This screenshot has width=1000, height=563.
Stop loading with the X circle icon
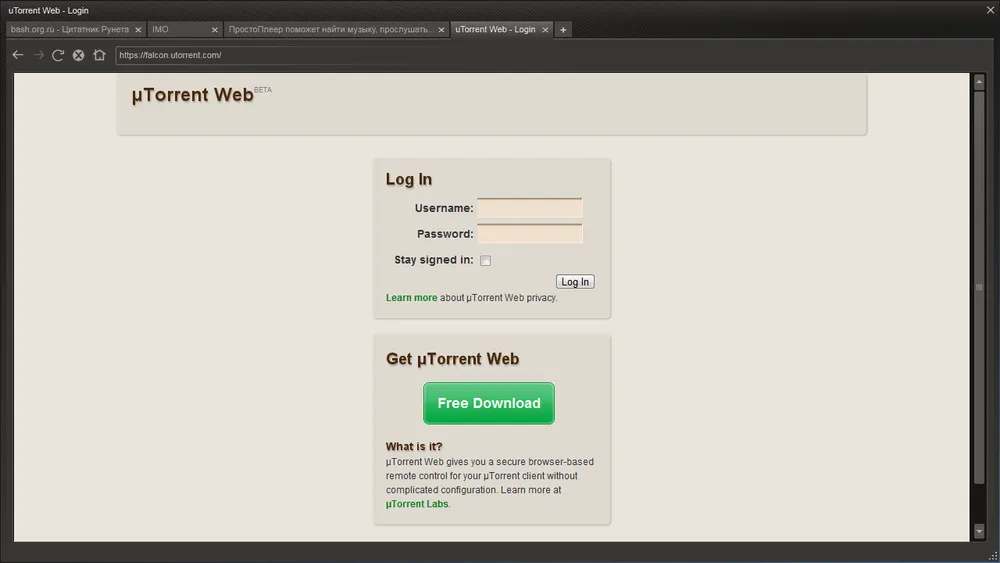78,55
